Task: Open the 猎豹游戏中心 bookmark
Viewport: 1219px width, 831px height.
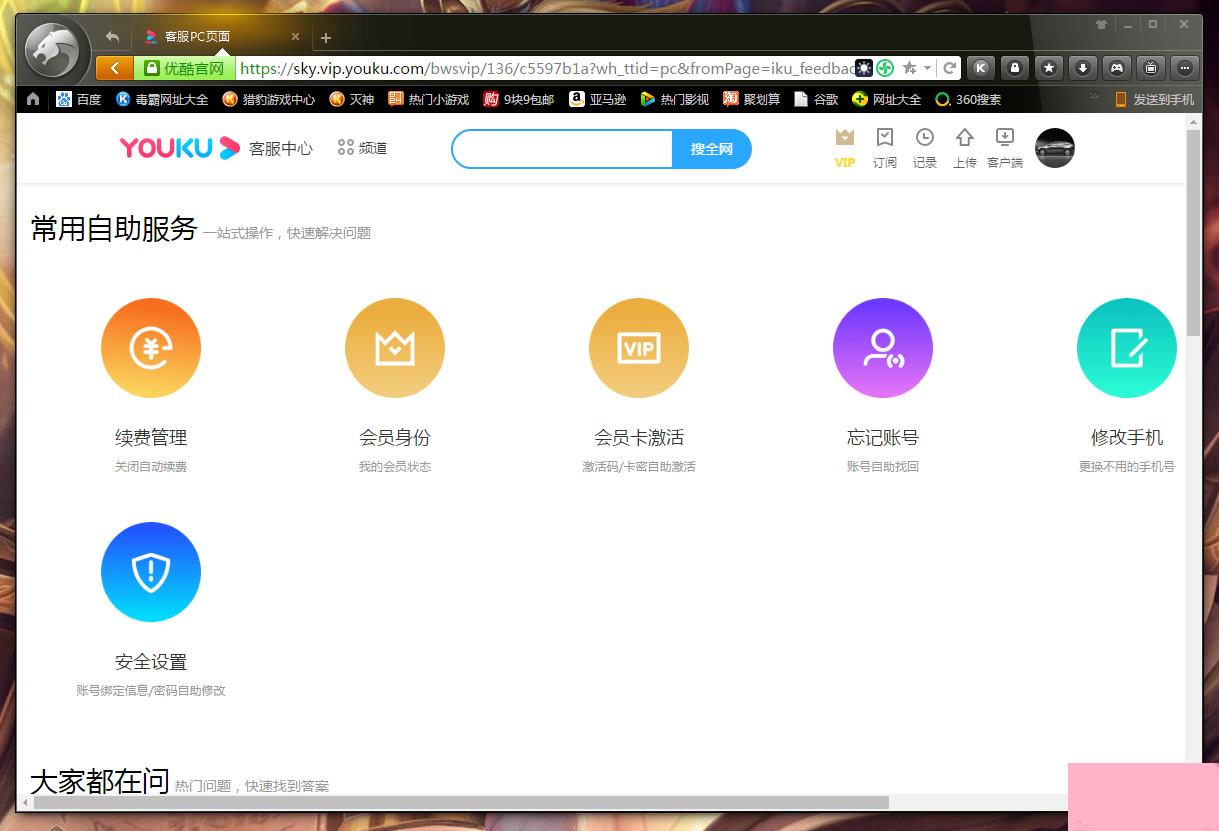Action: click(x=269, y=99)
